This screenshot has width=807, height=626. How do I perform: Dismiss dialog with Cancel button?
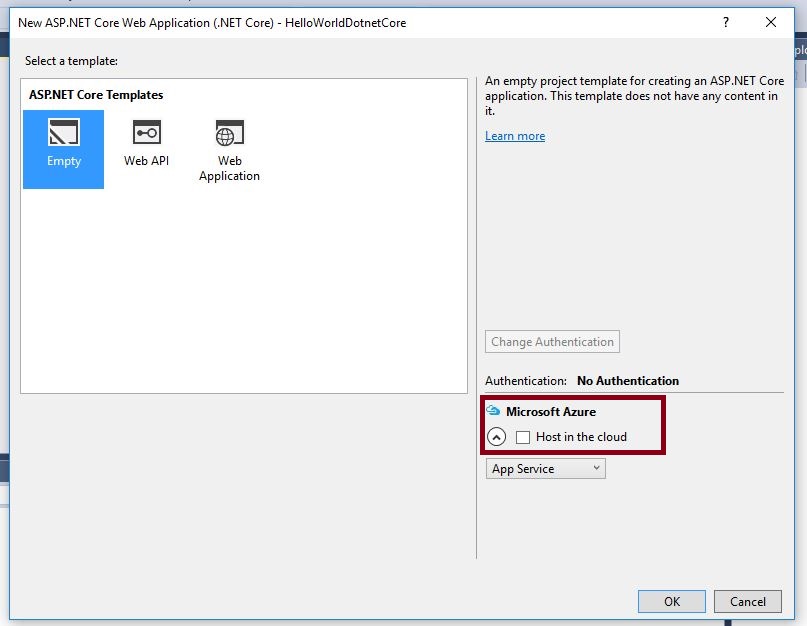pyautogui.click(x=747, y=601)
